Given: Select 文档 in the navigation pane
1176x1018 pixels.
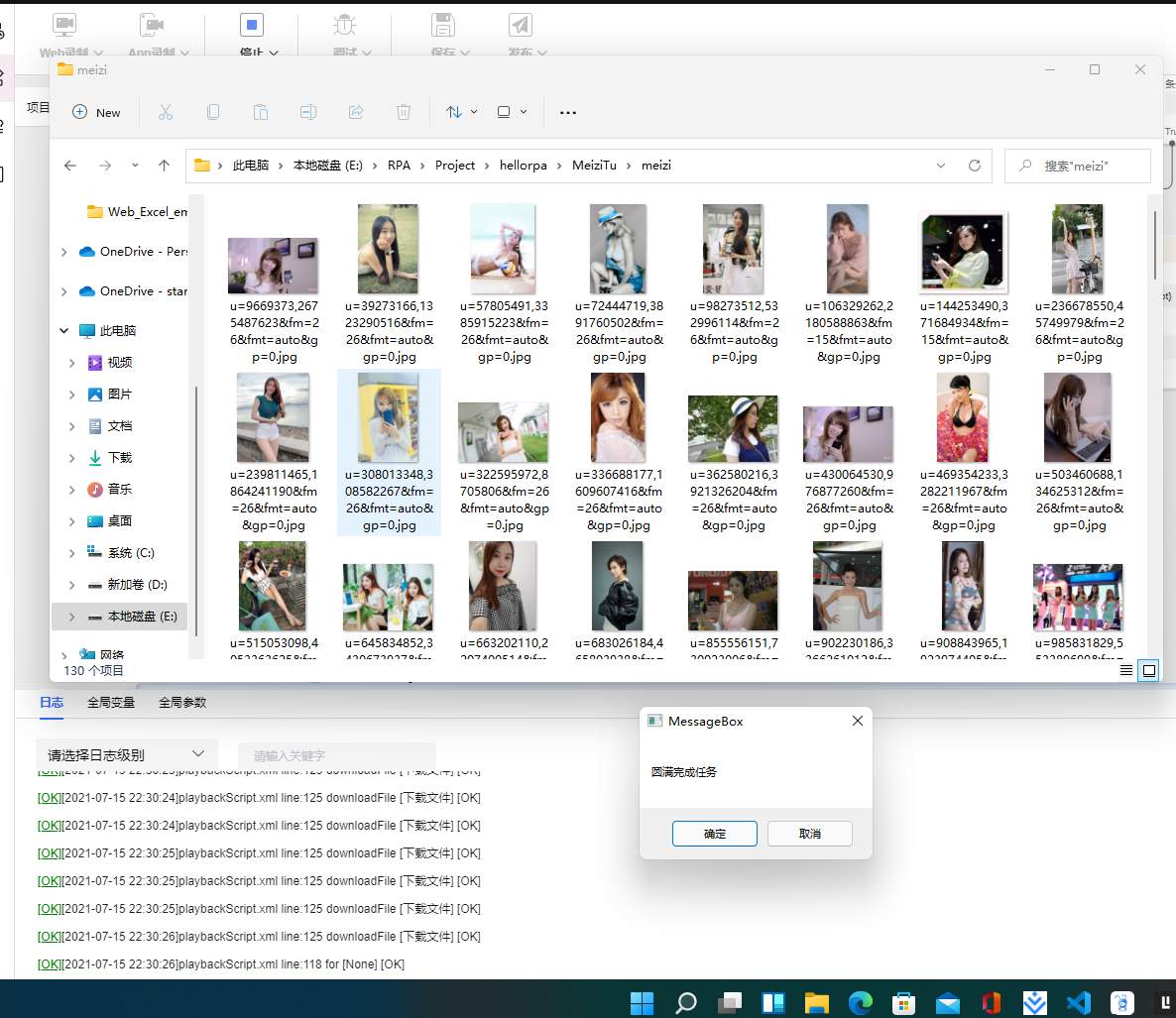Looking at the screenshot, I should [120, 426].
